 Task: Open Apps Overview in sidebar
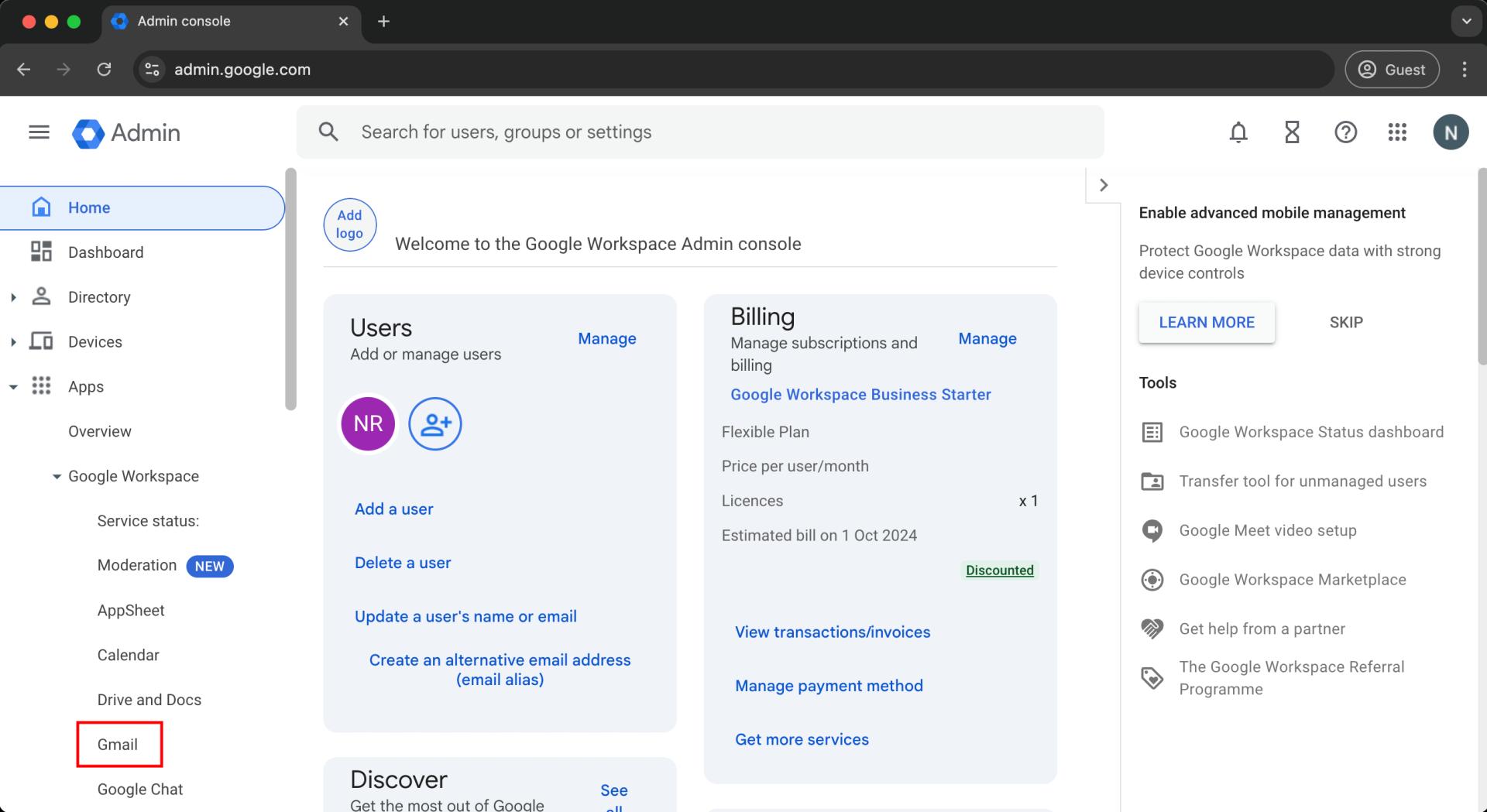(x=100, y=431)
